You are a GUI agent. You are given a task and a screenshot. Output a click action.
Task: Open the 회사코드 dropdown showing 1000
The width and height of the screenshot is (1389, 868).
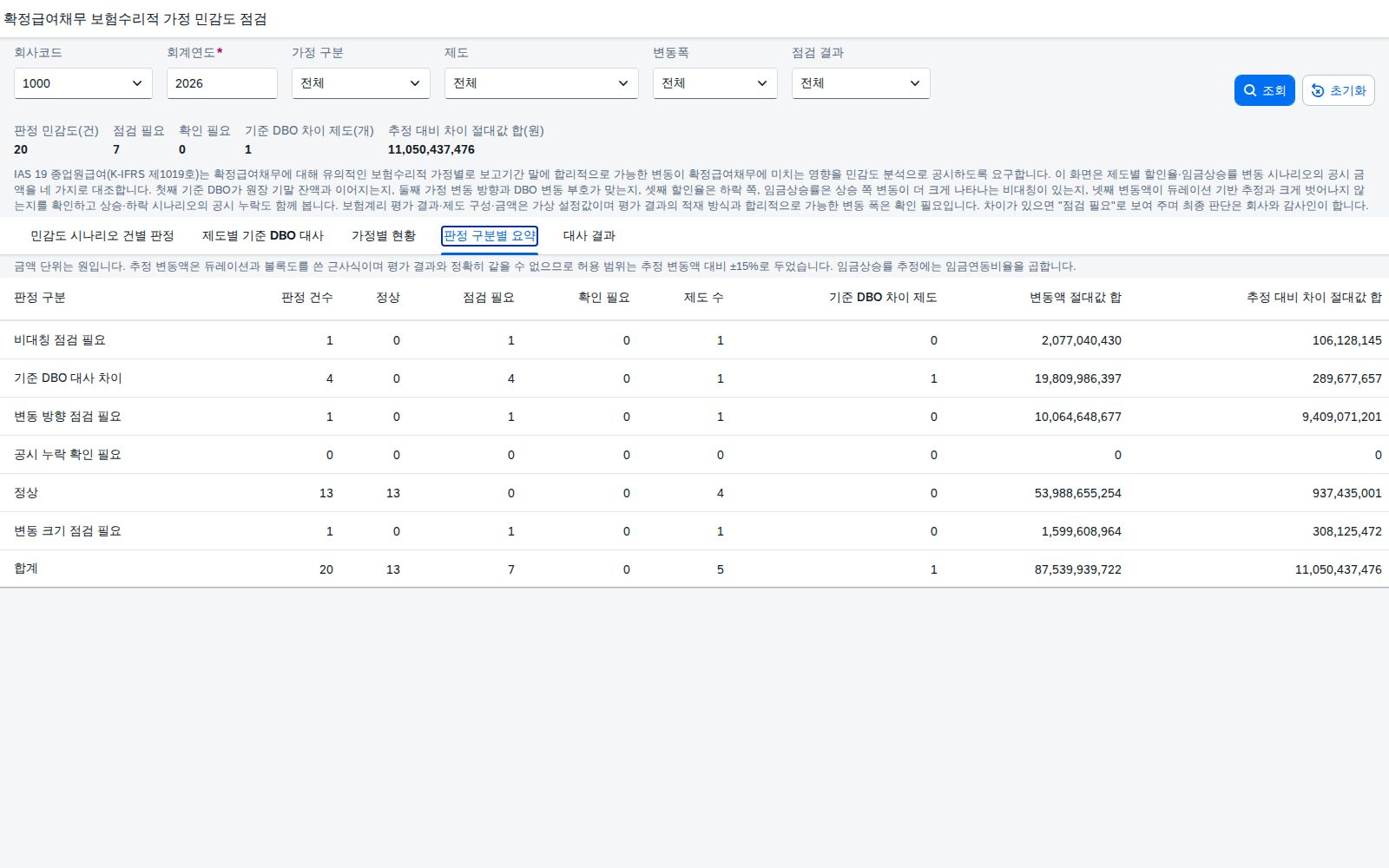tap(83, 83)
